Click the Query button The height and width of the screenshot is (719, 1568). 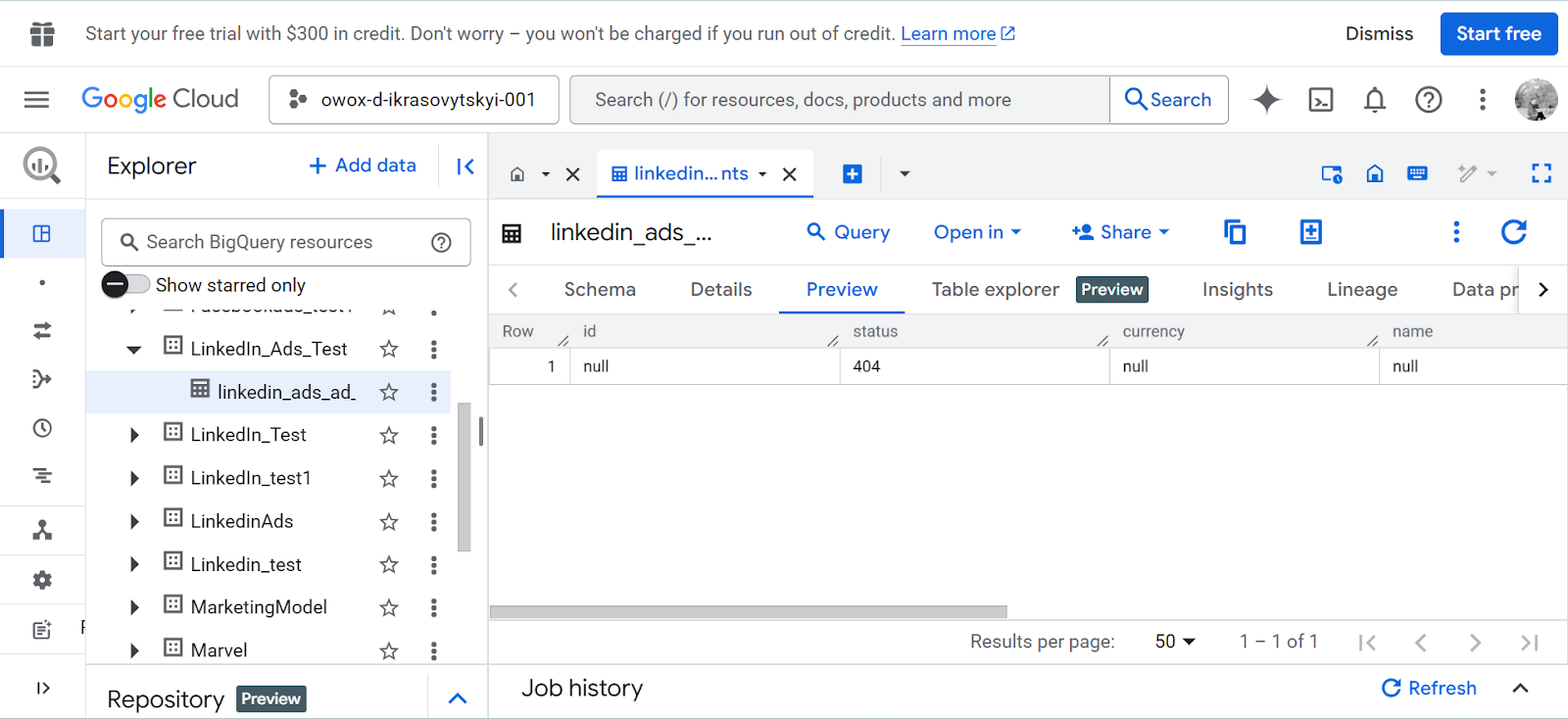pyautogui.click(x=848, y=232)
